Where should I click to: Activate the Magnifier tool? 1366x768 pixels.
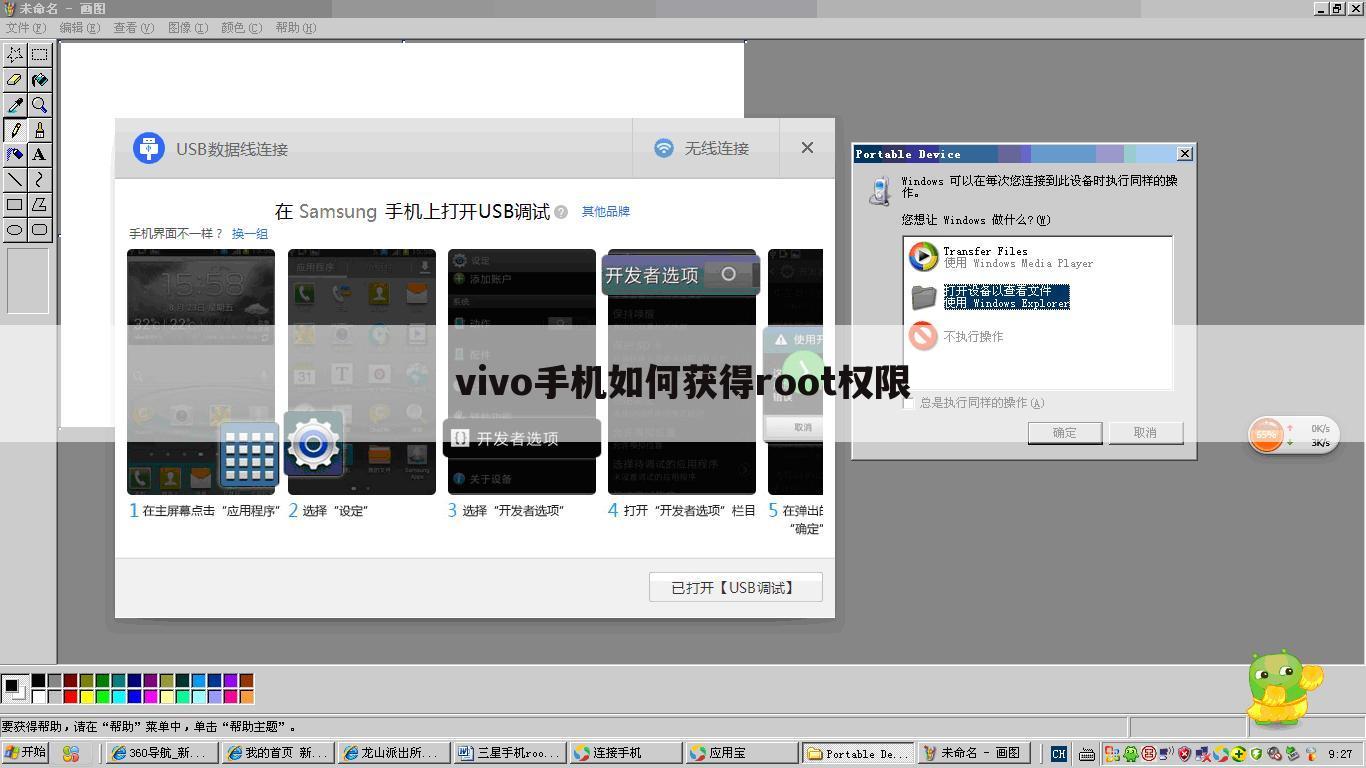click(x=39, y=105)
